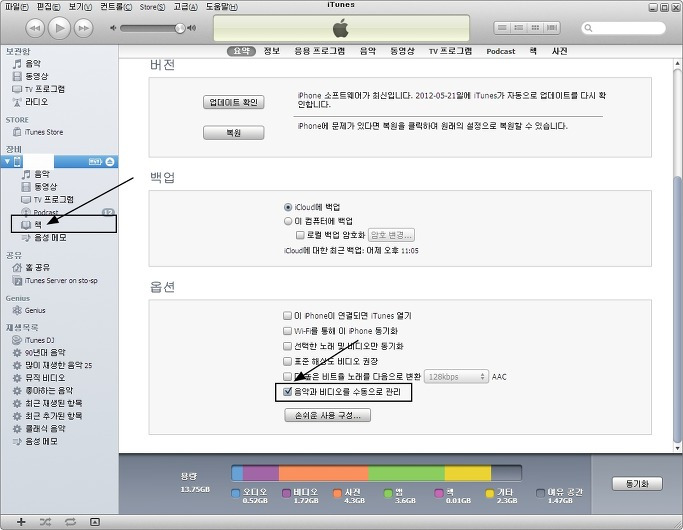683x530 pixels.
Task: Switch to album list view mode
Action: tap(518, 28)
